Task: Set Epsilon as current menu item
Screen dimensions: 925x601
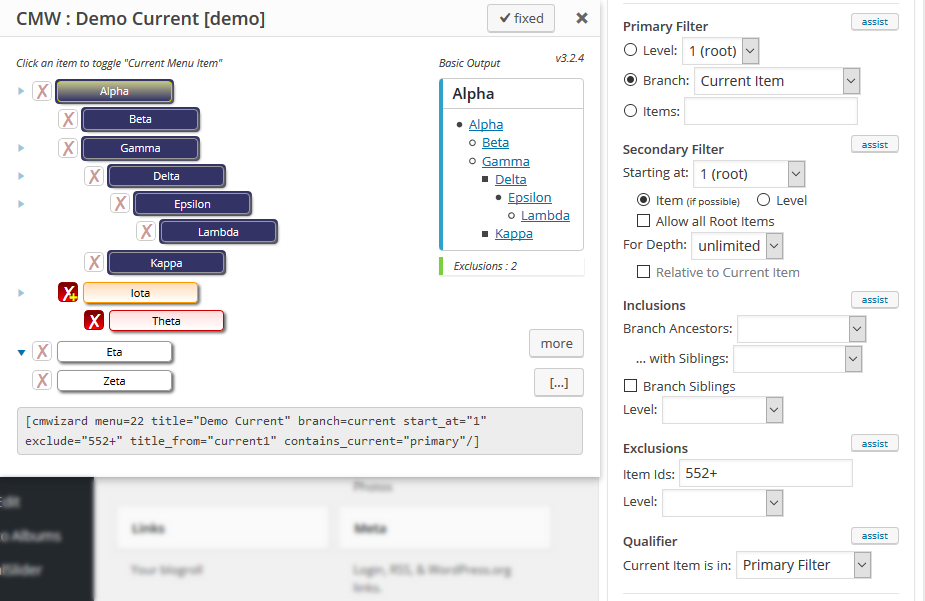Action: pyautogui.click(x=192, y=204)
